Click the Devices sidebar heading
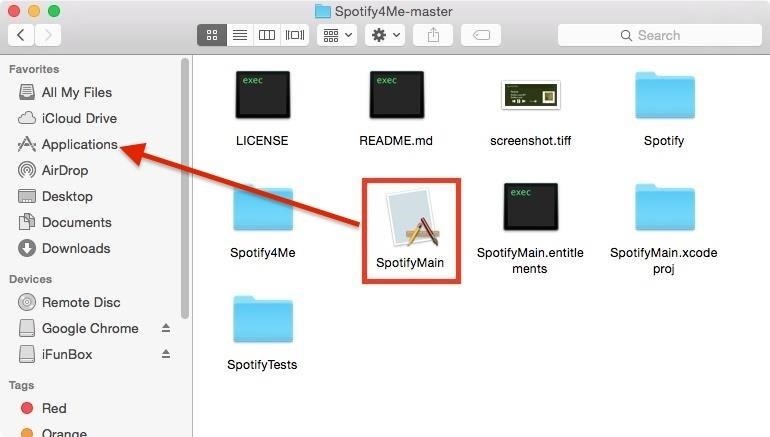Image resolution: width=770 pixels, height=437 pixels. [30, 279]
